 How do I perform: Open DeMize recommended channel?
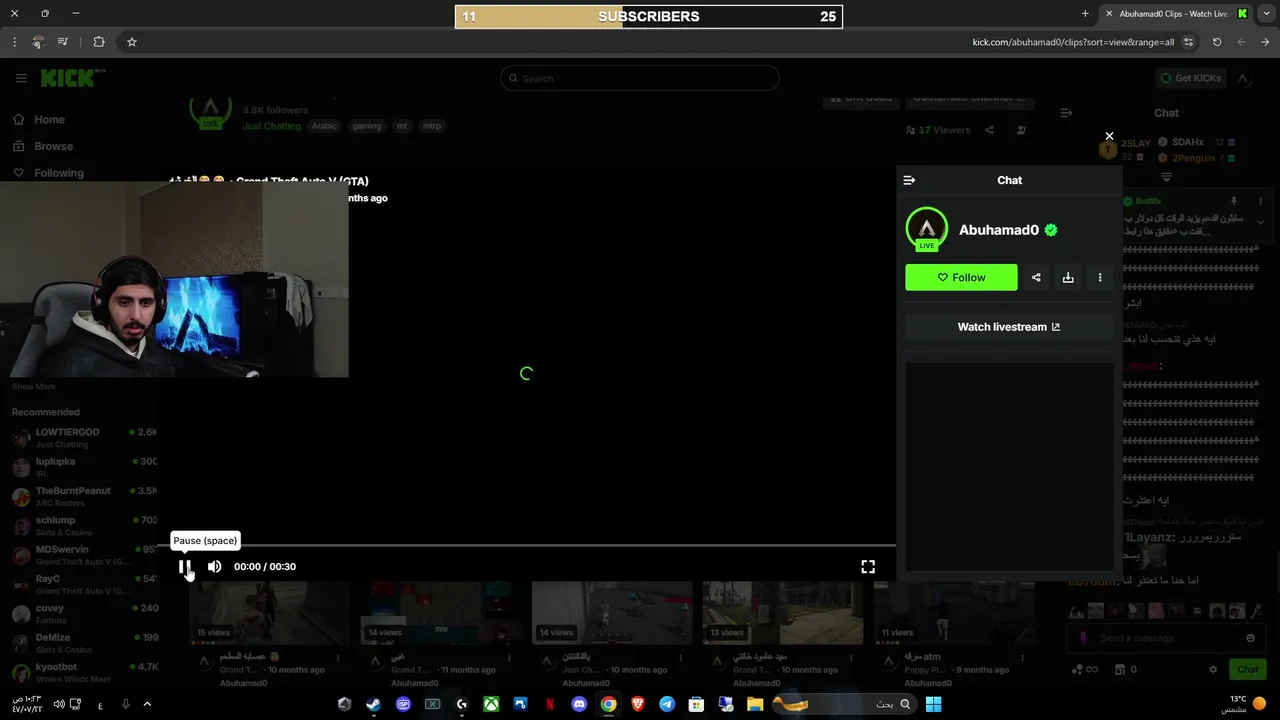pyautogui.click(x=84, y=642)
